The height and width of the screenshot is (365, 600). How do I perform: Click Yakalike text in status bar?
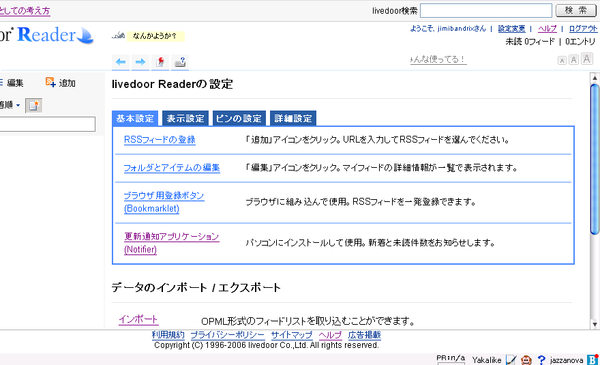click(x=486, y=360)
